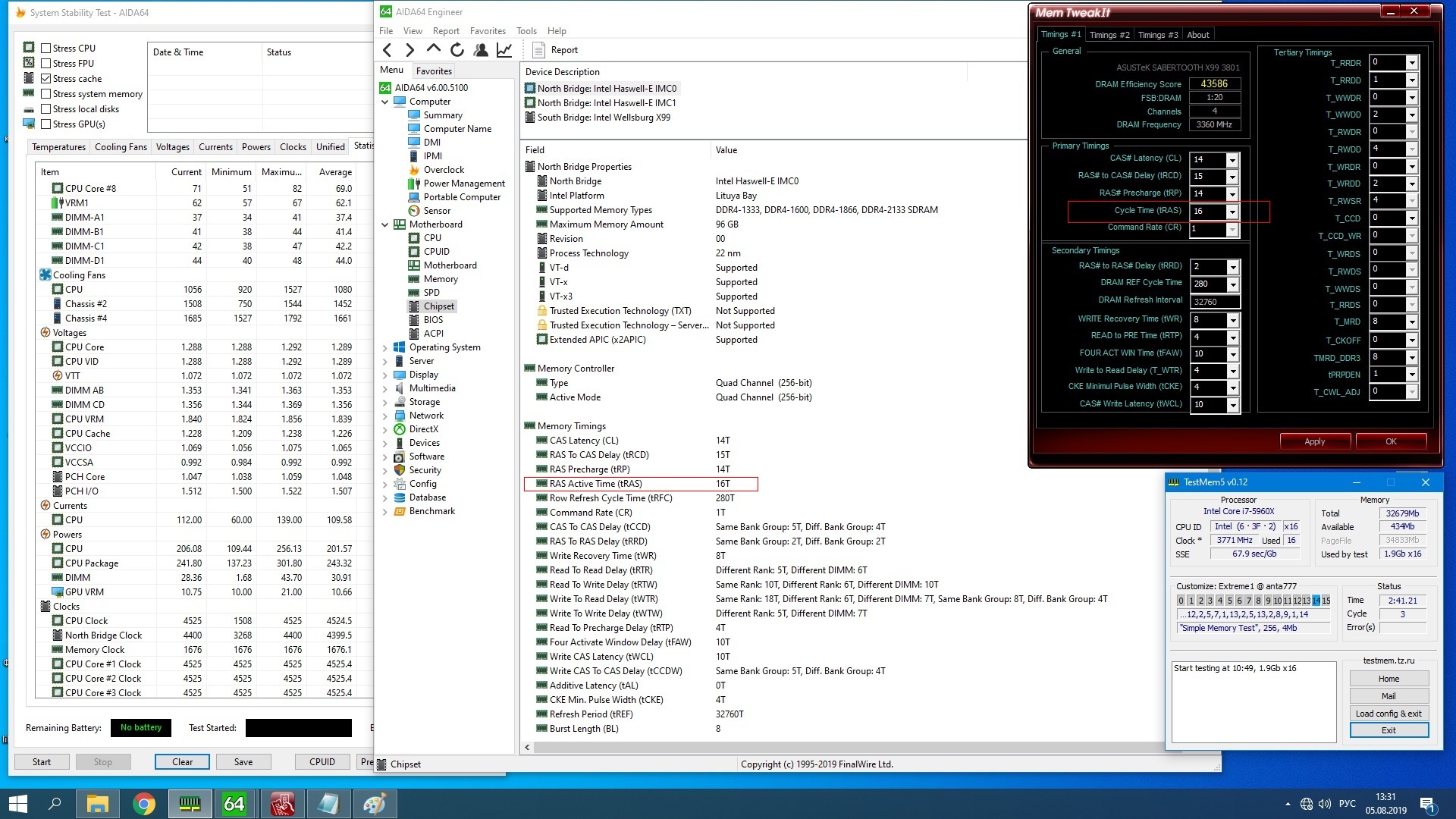Click Load config & exit button
Image resolution: width=1456 pixels, height=819 pixels.
(x=1388, y=714)
